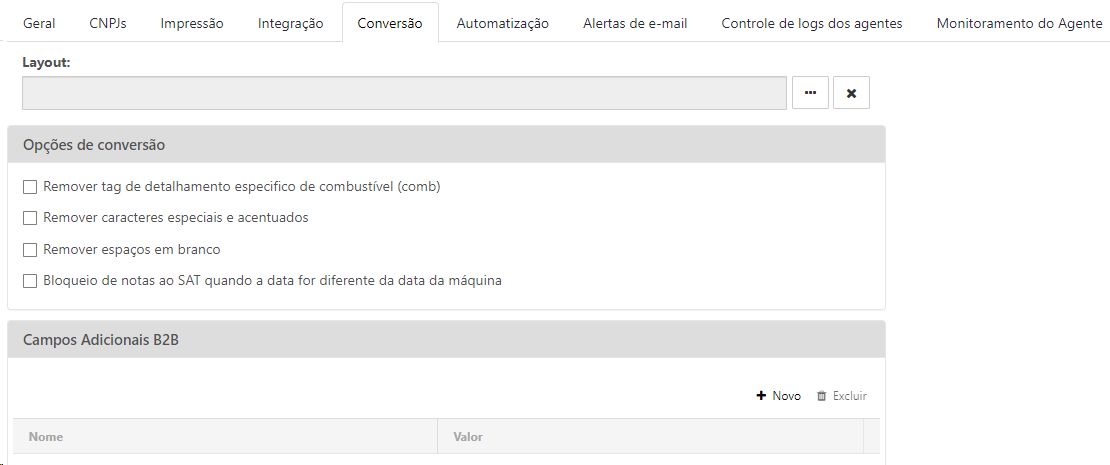Screen dimensions: 1110x465
Task: Open the Automatização tab
Action: pyautogui.click(x=502, y=23)
